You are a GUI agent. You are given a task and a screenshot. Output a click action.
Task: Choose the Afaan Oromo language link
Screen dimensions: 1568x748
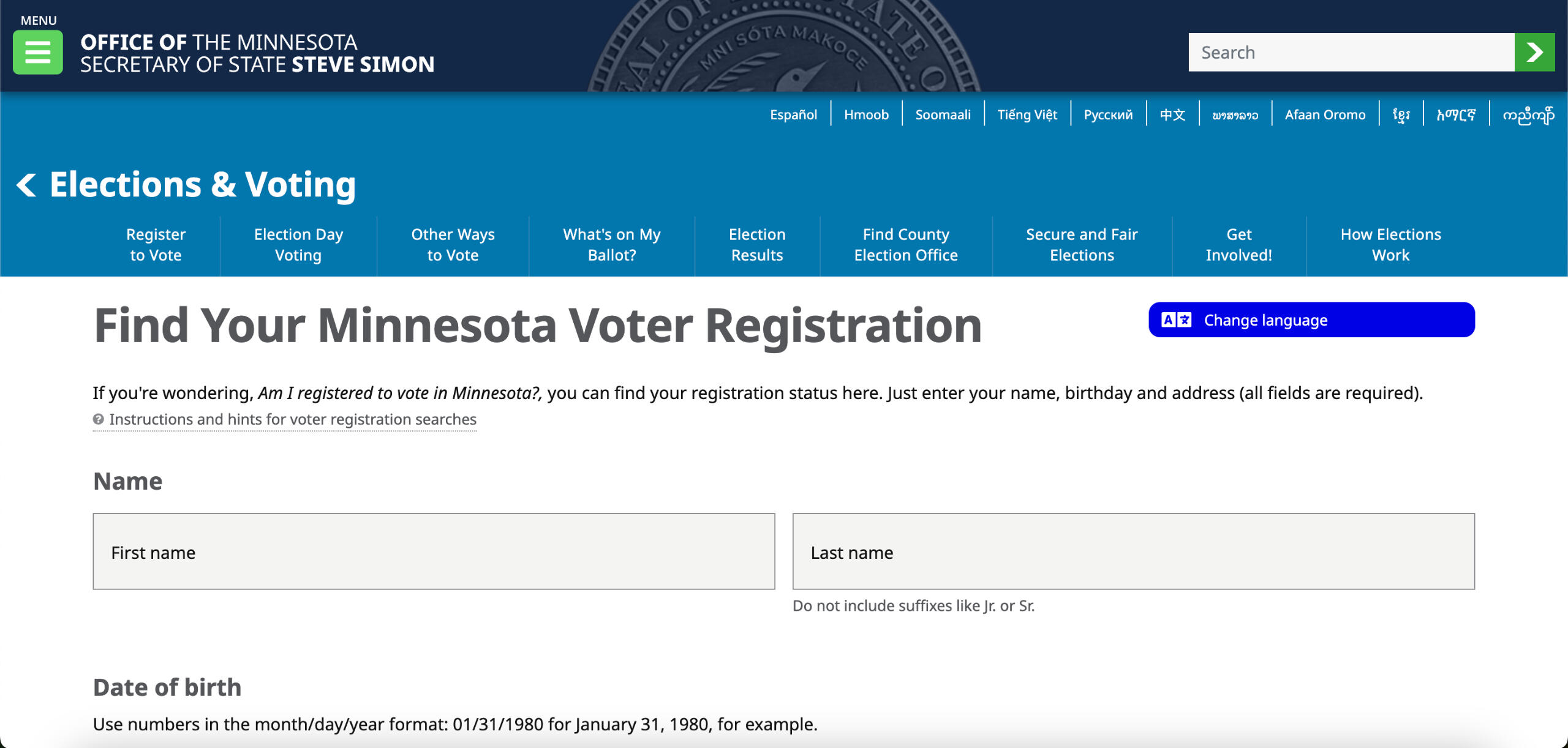1325,115
